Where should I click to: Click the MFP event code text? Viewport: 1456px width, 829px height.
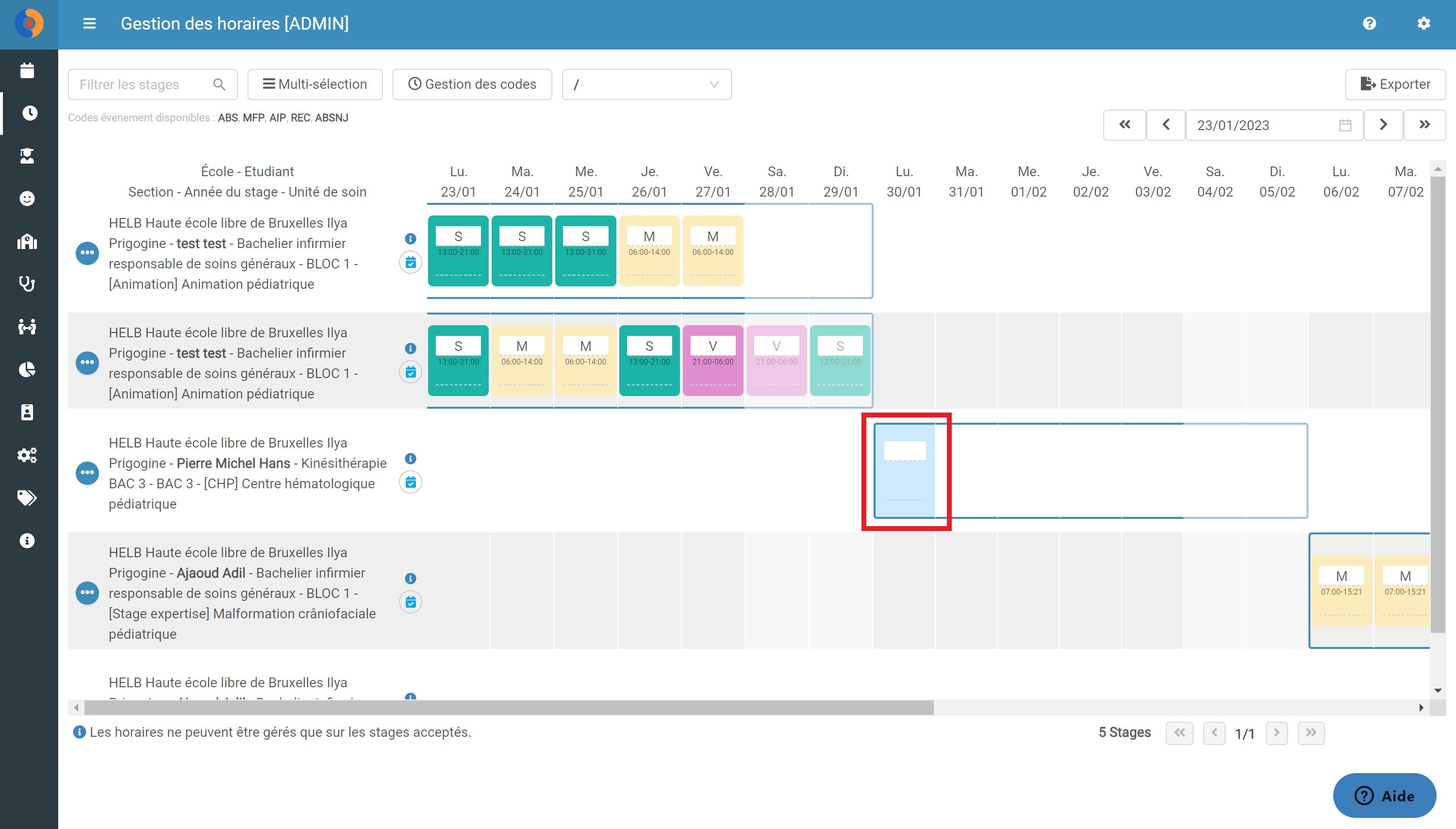[253, 118]
